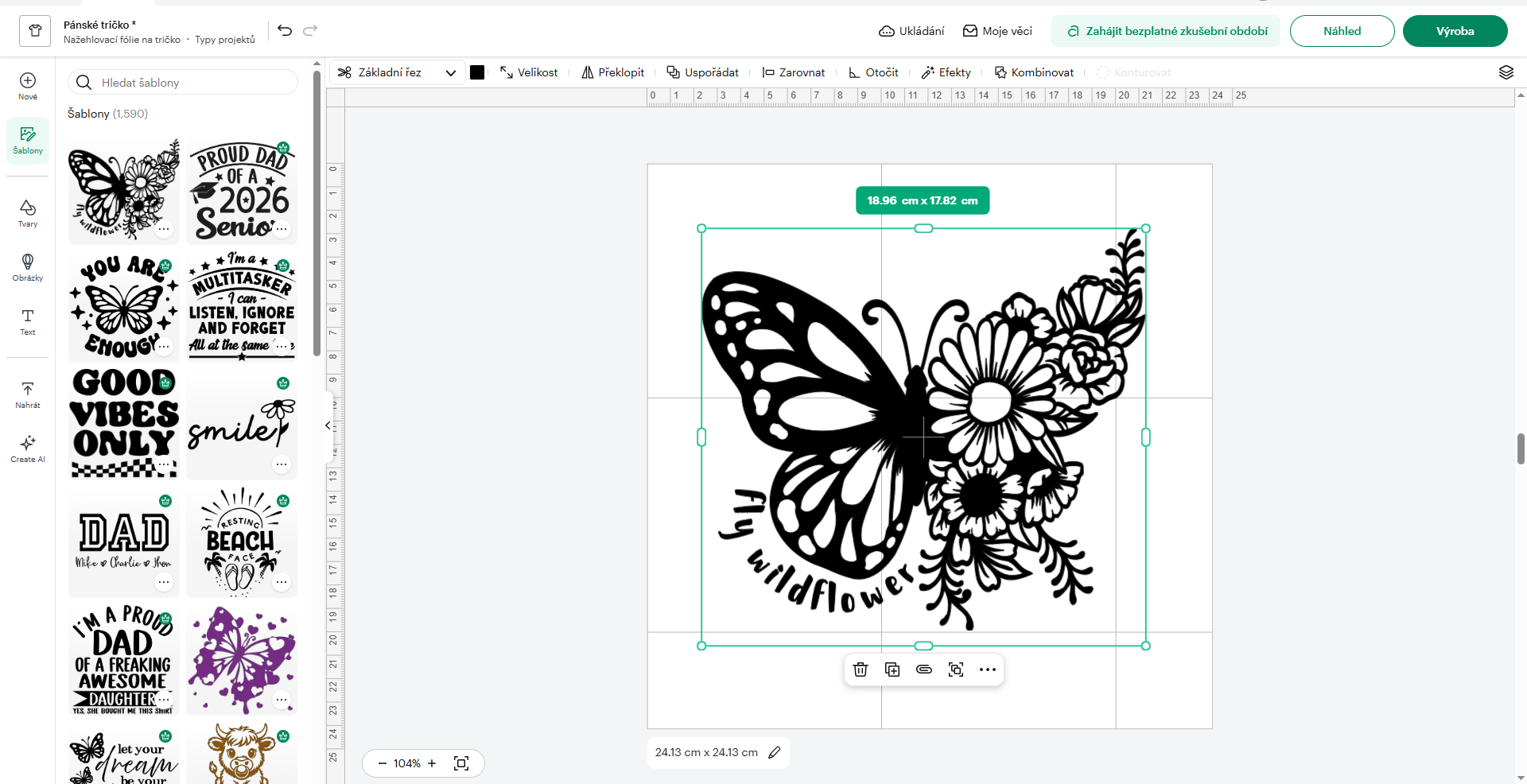
Task: Open more options in floating toolbar
Action: [988, 670]
